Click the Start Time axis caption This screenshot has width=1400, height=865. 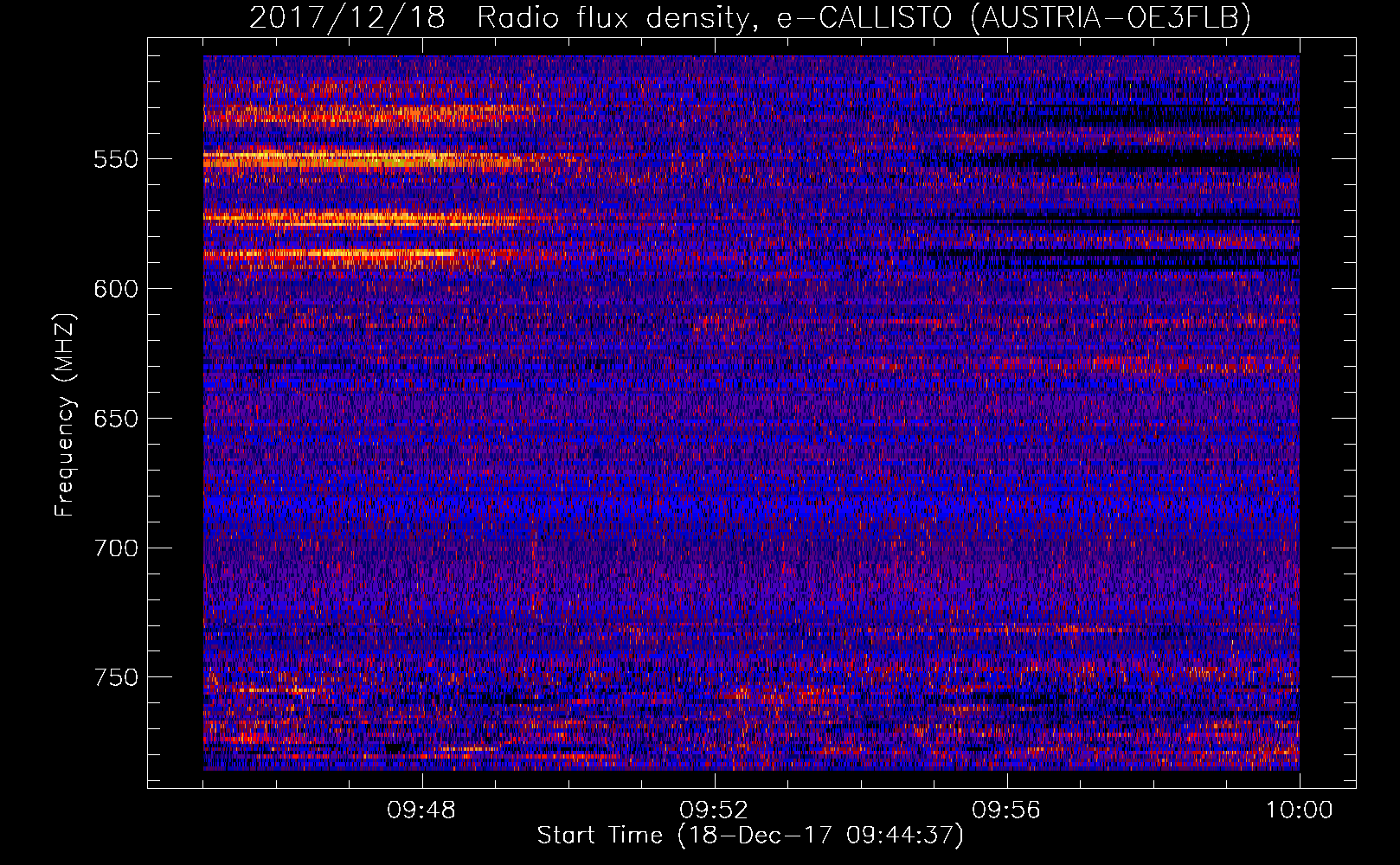pos(750,836)
